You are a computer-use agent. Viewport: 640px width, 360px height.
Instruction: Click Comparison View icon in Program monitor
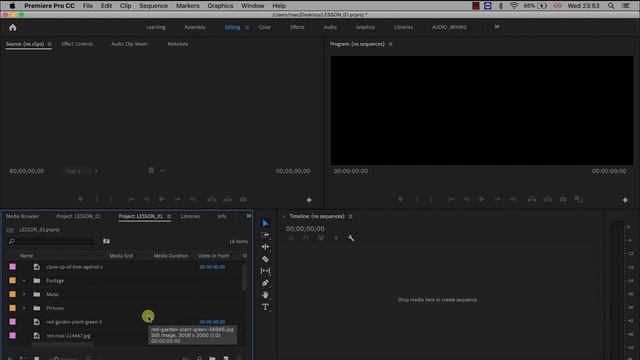579,199
